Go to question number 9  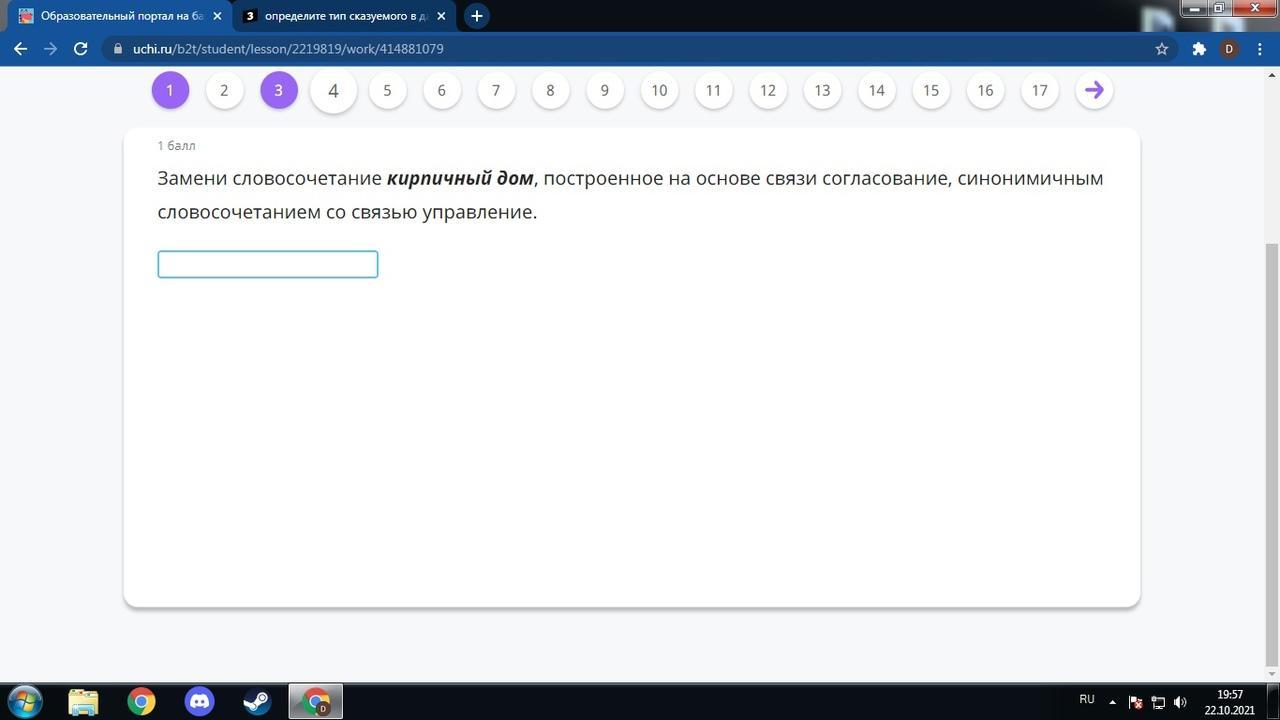[604, 90]
